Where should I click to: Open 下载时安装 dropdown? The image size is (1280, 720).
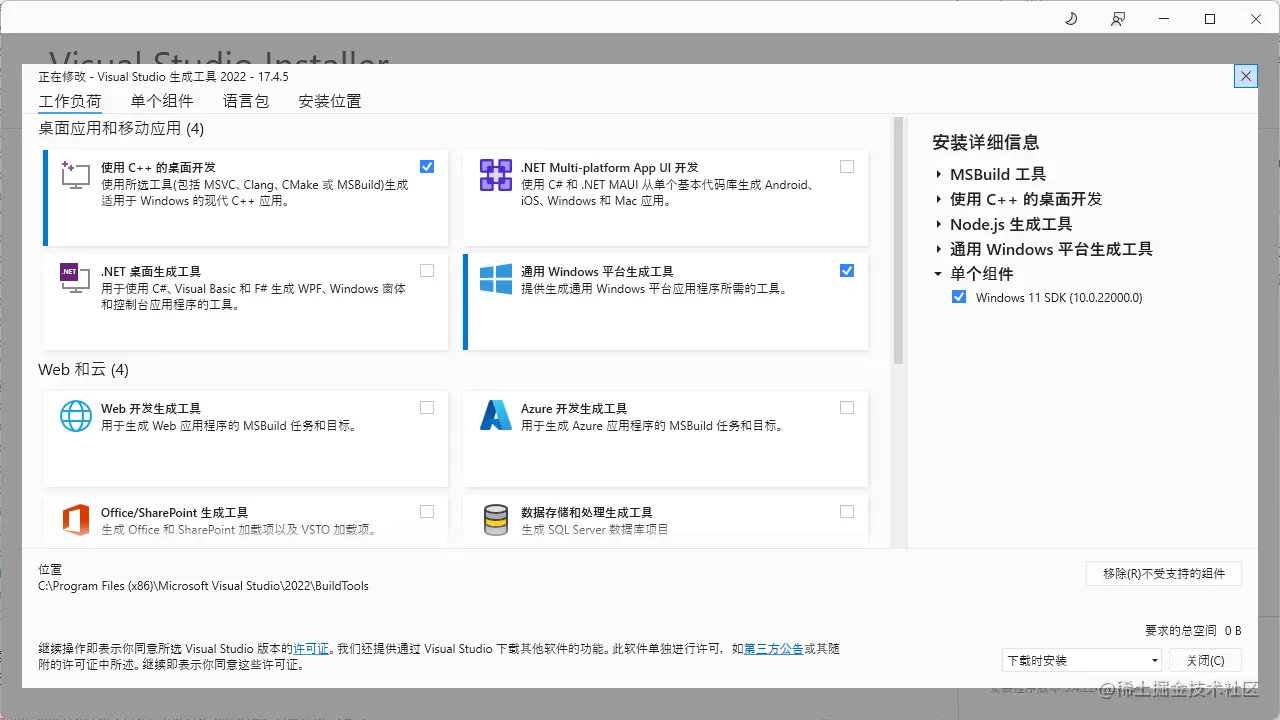point(1082,660)
